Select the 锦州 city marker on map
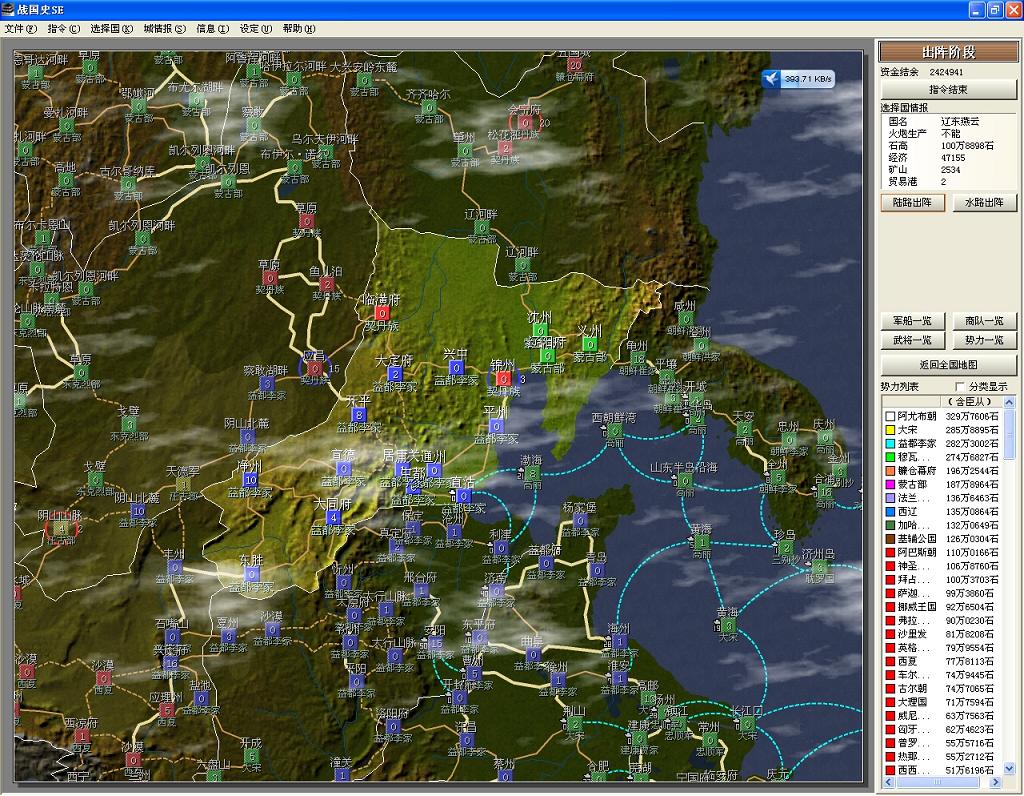1024x796 pixels. tap(504, 378)
